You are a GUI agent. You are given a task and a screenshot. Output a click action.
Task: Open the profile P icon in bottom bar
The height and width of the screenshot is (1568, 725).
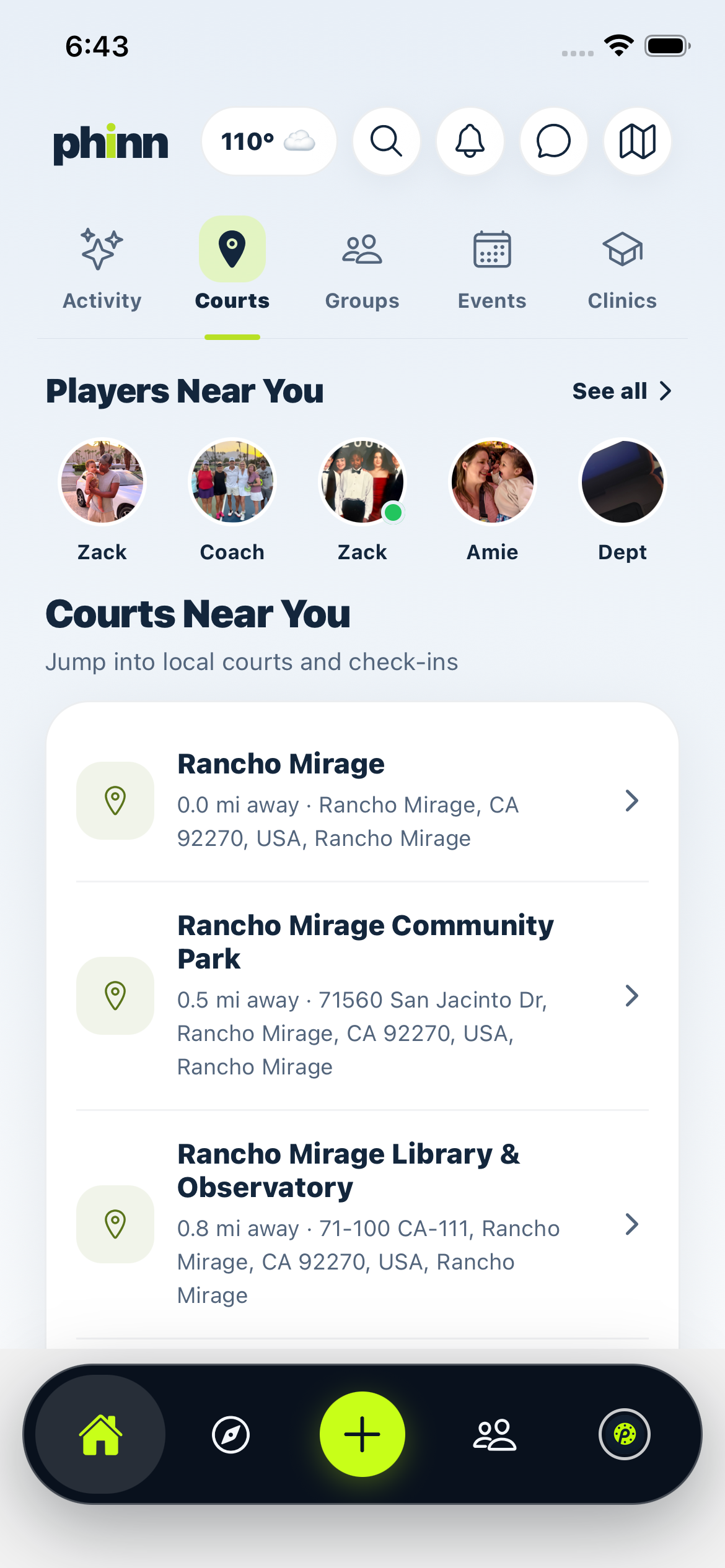point(625,1434)
